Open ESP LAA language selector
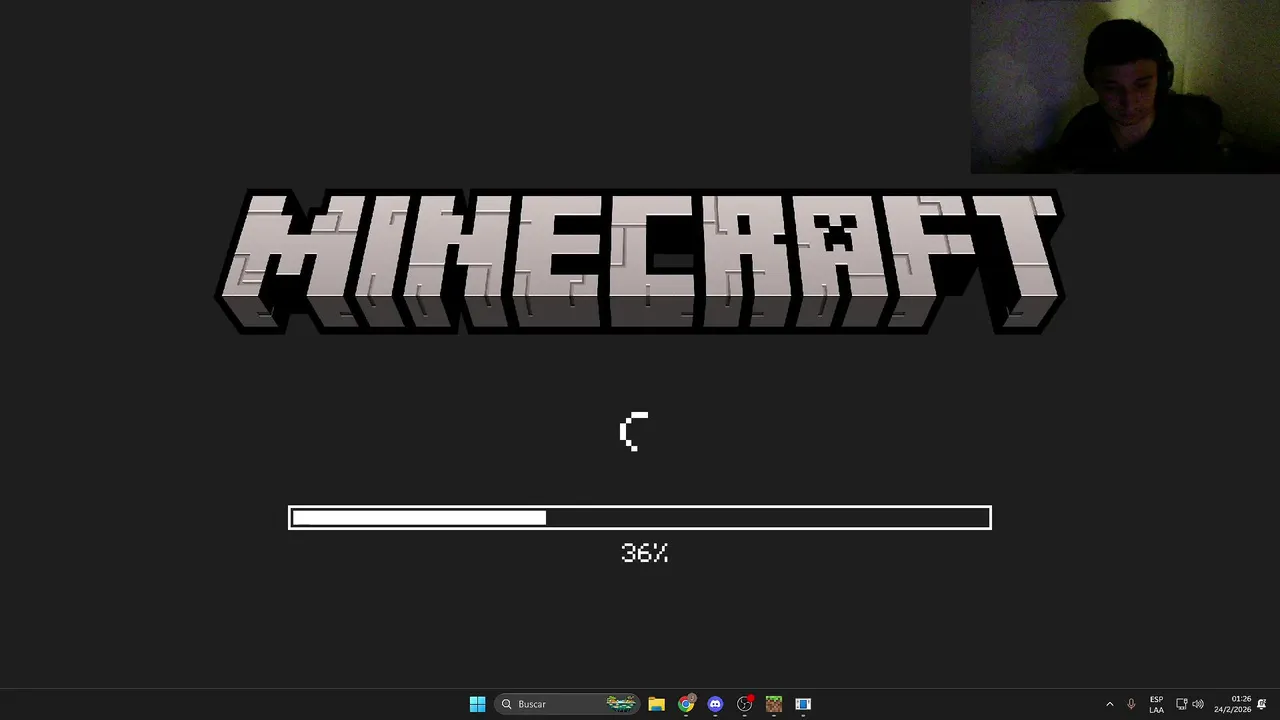 (1156, 704)
